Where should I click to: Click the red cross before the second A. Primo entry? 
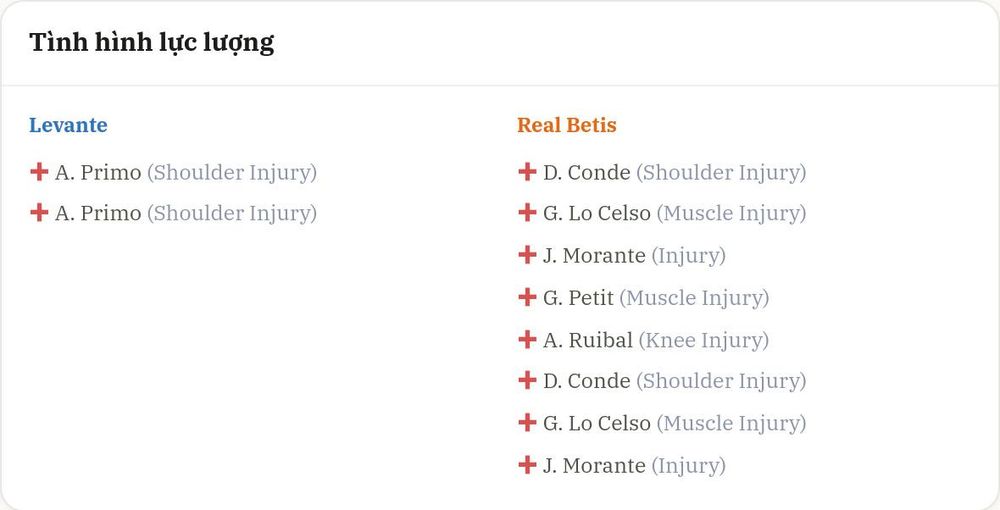click(x=39, y=212)
